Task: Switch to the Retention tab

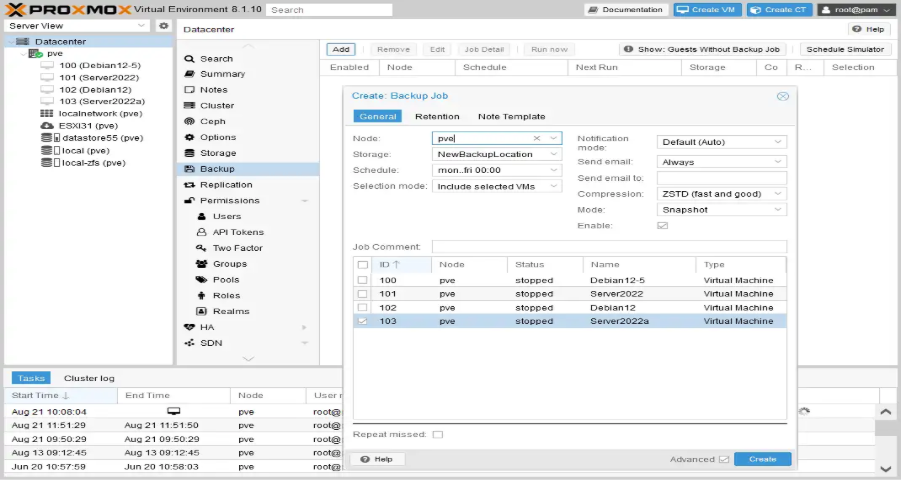Action: [437, 117]
